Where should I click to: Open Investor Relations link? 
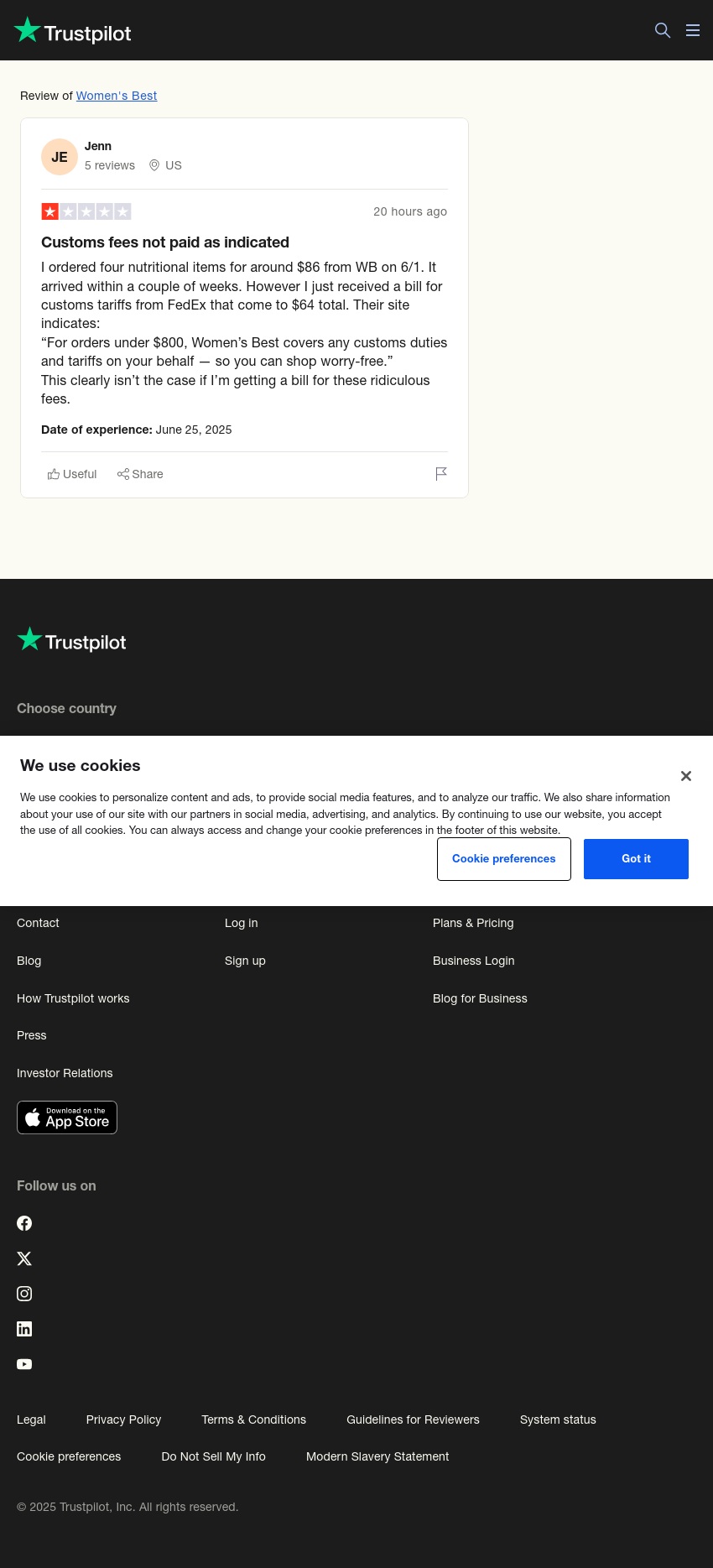[65, 1073]
